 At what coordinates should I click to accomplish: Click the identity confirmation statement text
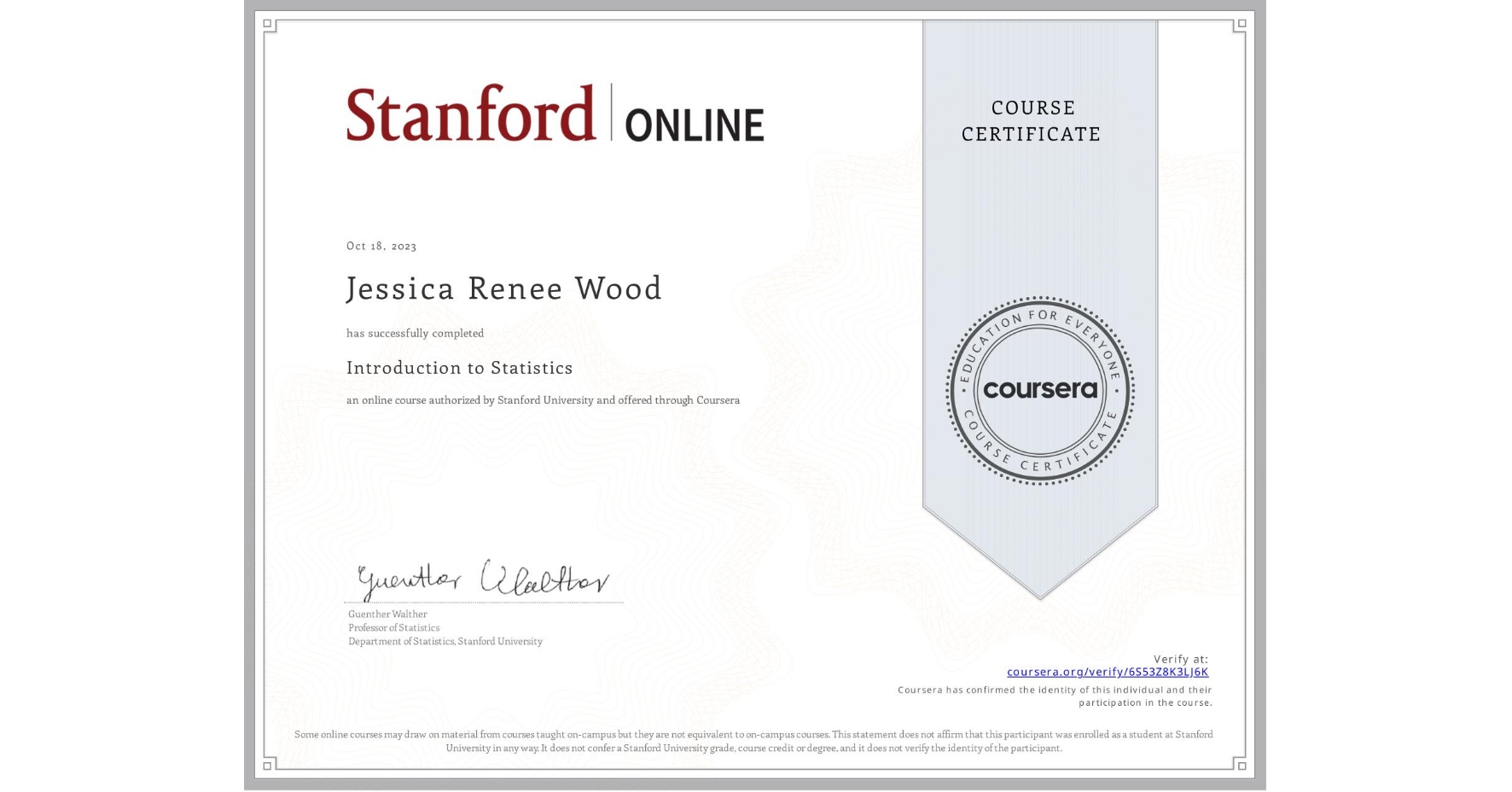point(1055,696)
